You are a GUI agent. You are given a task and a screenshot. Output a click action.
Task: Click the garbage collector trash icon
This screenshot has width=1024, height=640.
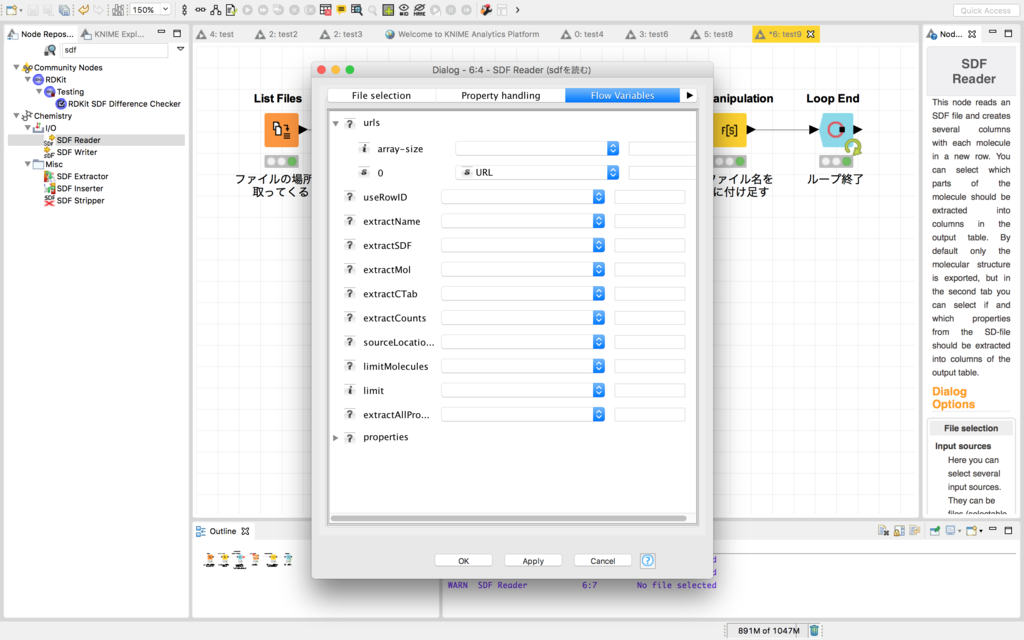(x=814, y=630)
